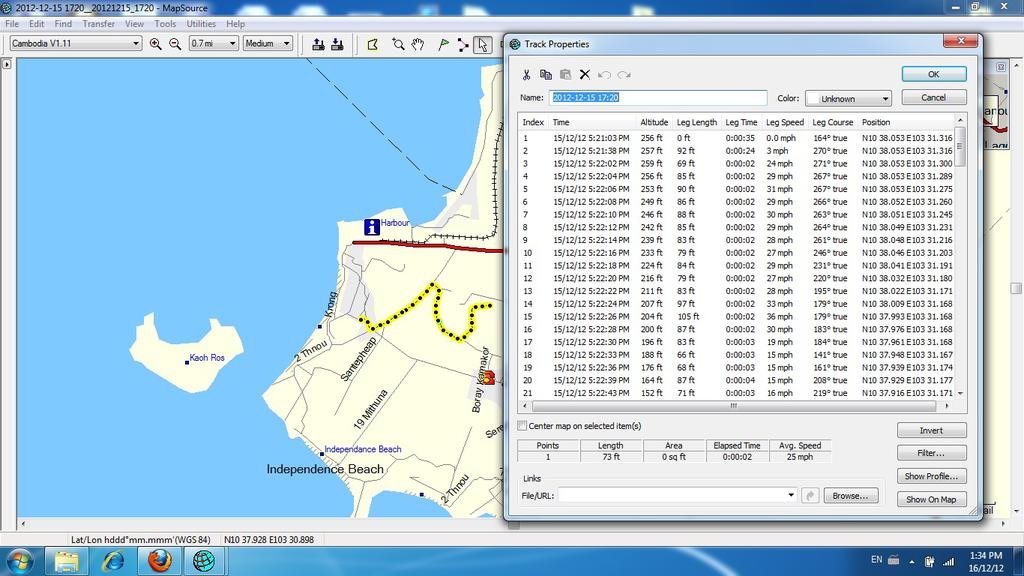
Task: Select the Route tool icon
Action: [x=462, y=44]
